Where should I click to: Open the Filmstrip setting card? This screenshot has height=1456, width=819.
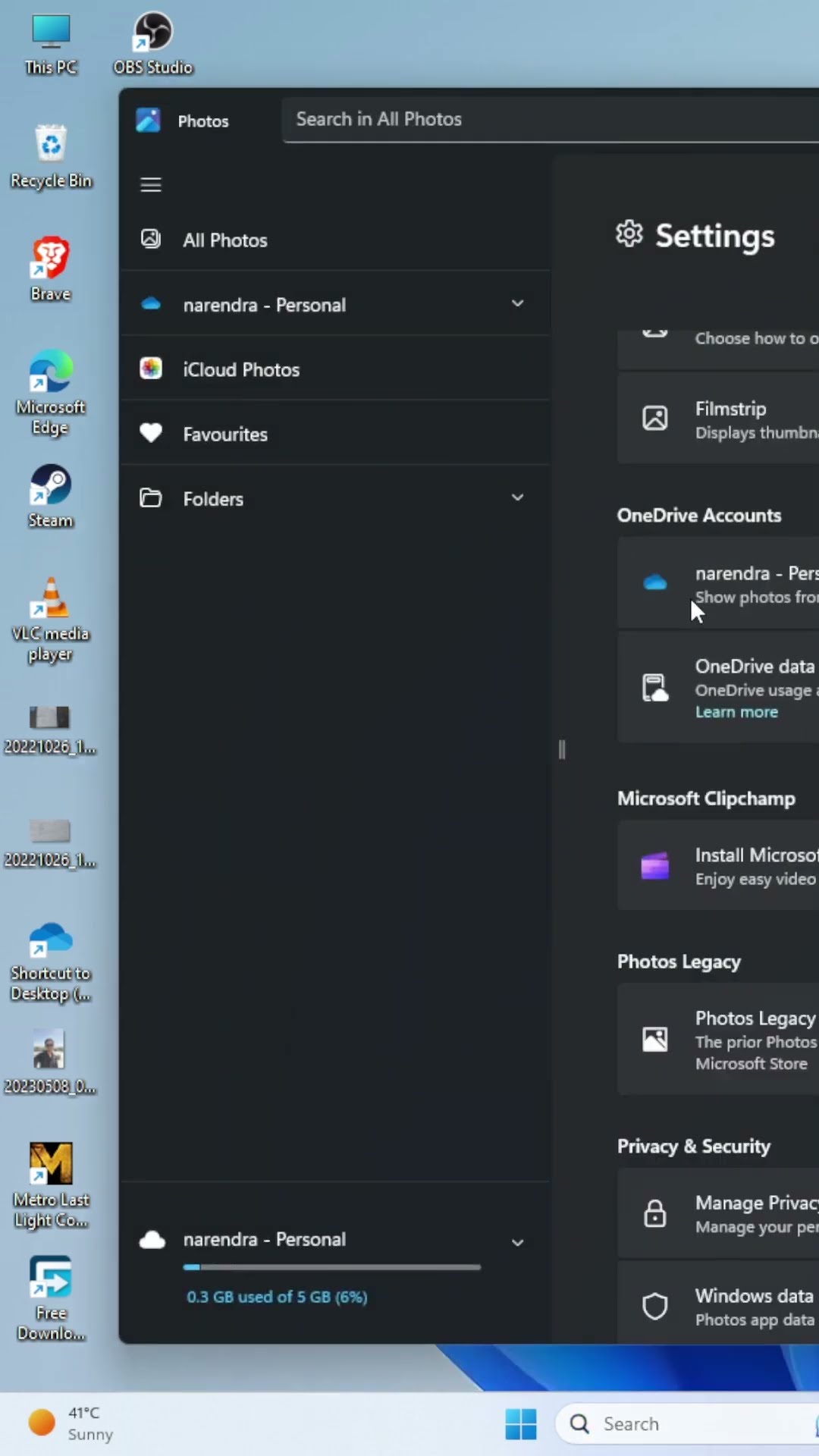pyautogui.click(x=718, y=419)
